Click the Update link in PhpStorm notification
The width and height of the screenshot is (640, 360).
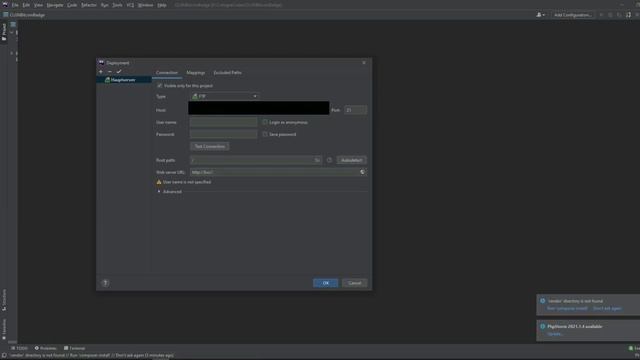(555, 334)
